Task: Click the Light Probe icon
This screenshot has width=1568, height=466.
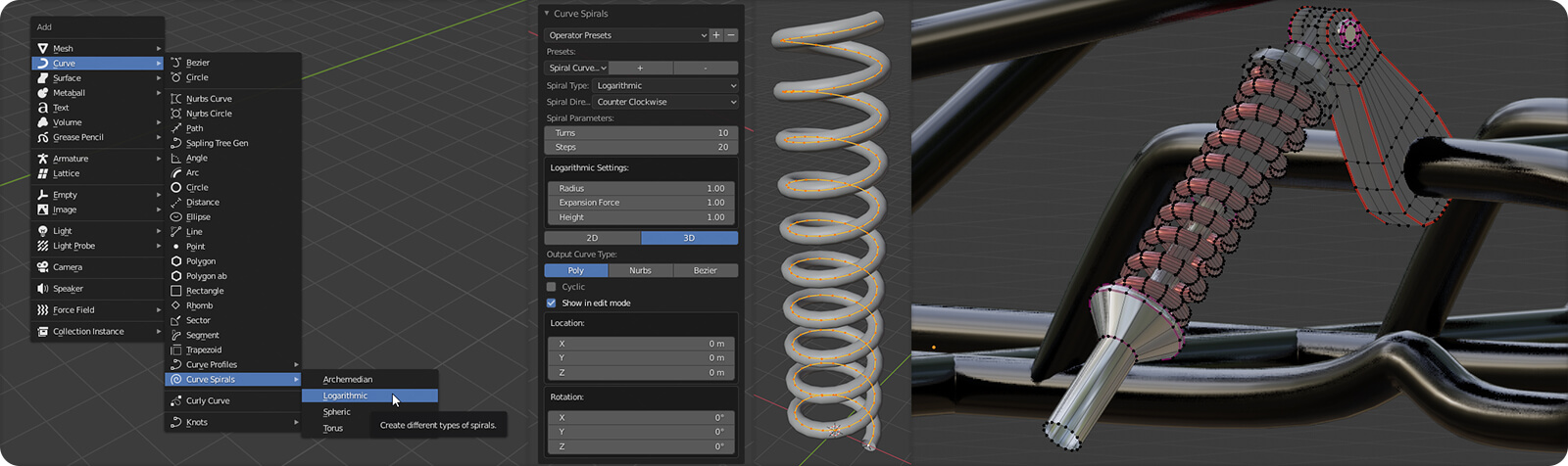Action: coord(43,246)
